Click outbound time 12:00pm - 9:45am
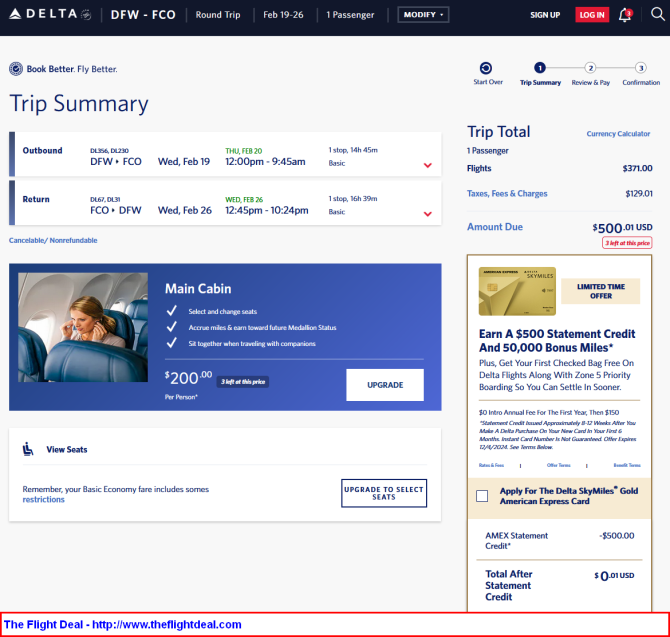 coord(265,162)
